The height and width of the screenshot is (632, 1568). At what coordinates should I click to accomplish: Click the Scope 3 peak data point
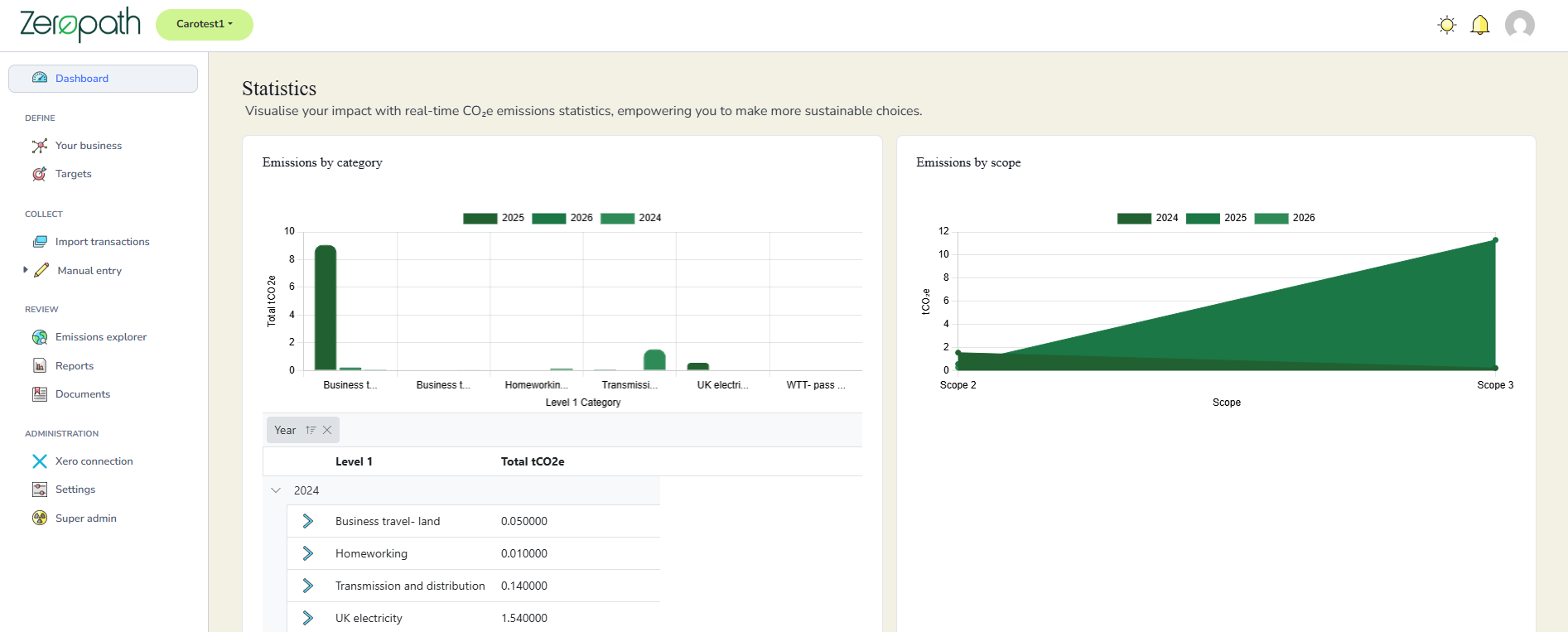[x=1495, y=240]
